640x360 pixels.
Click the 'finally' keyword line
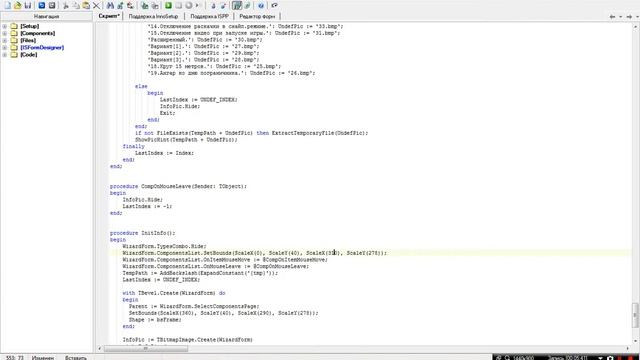point(133,146)
